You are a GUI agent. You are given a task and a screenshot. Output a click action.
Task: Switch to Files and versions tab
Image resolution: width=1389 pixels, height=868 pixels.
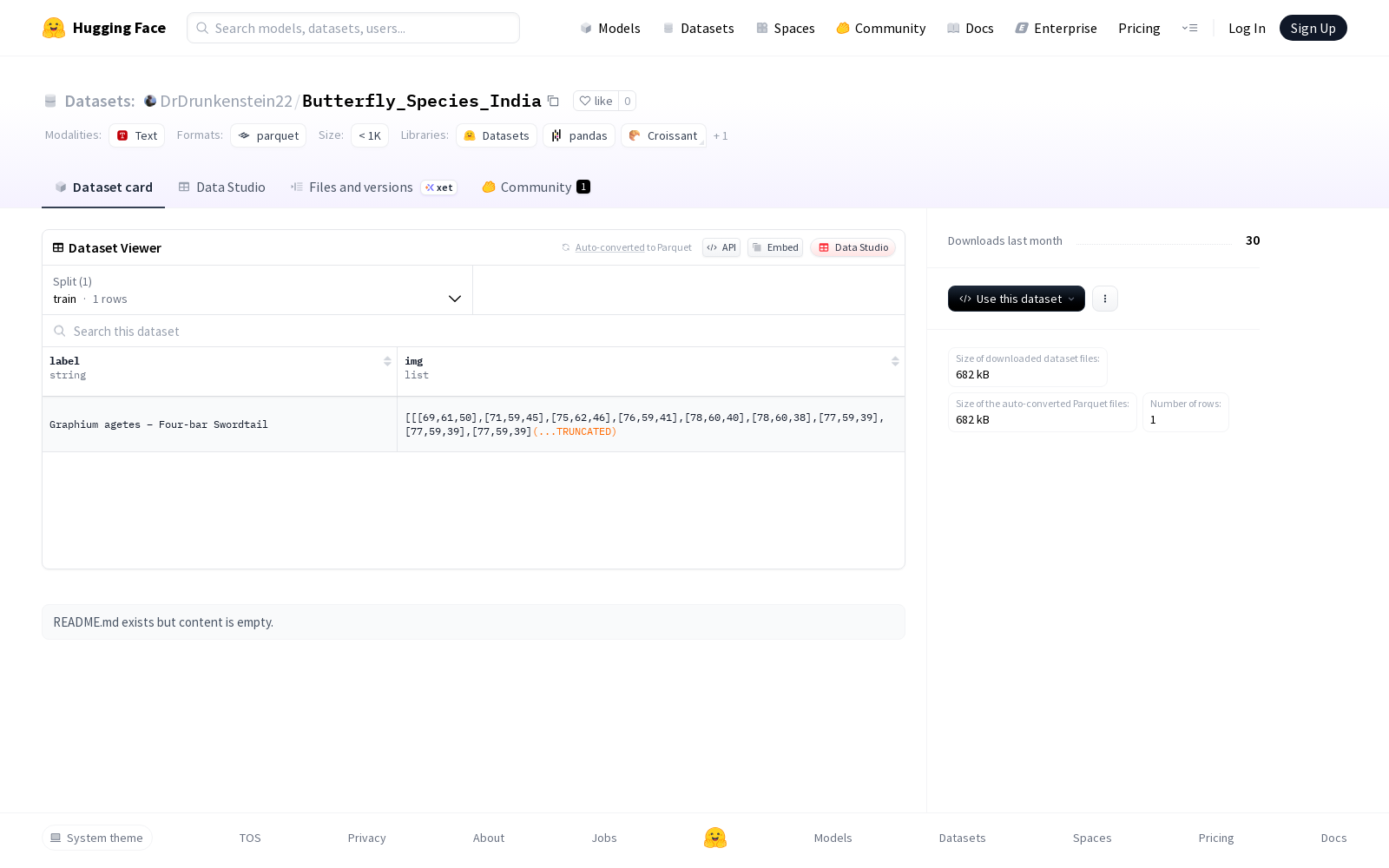coord(373,187)
